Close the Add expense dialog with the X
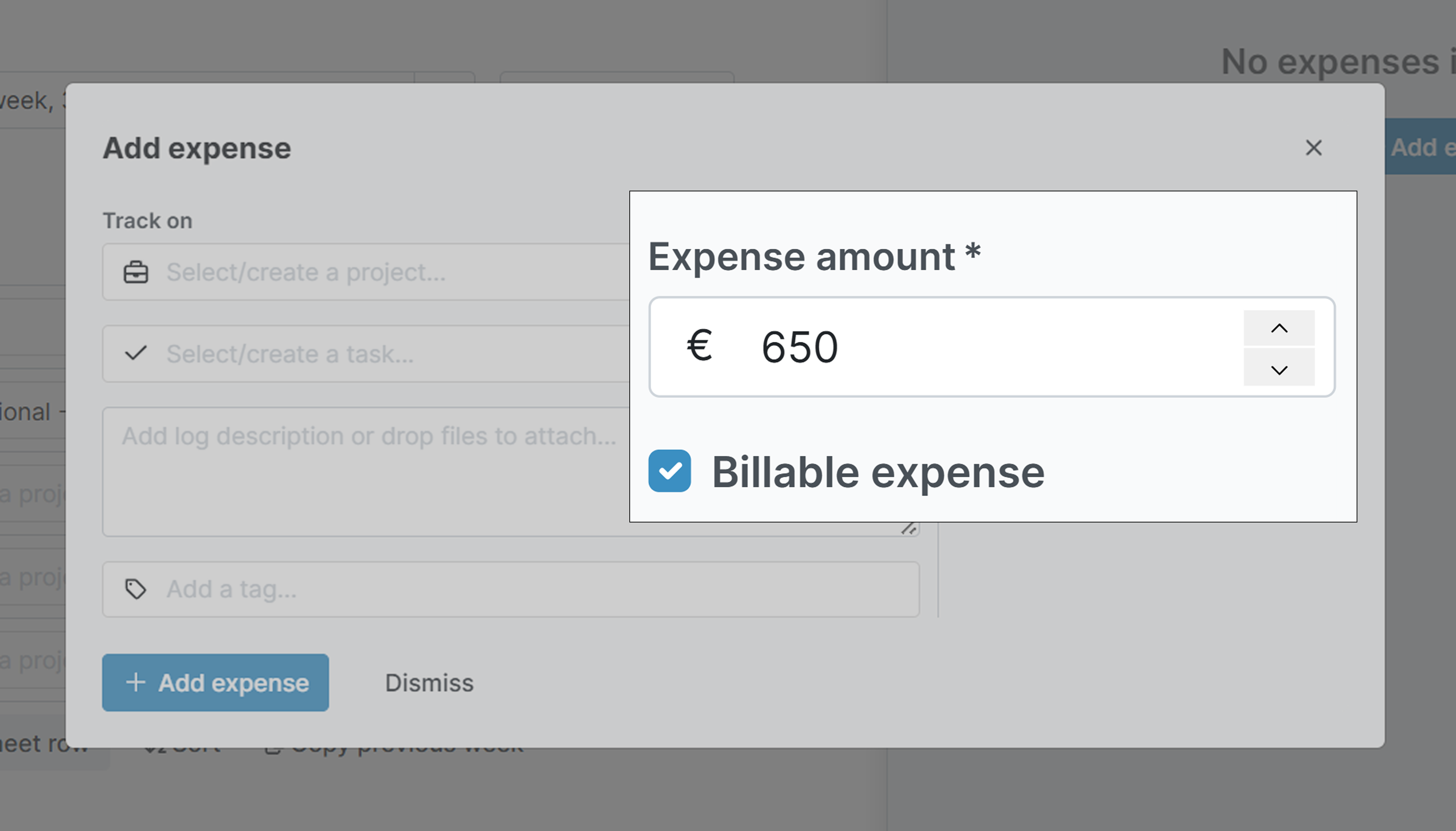This screenshot has height=831, width=1456. pyautogui.click(x=1313, y=148)
